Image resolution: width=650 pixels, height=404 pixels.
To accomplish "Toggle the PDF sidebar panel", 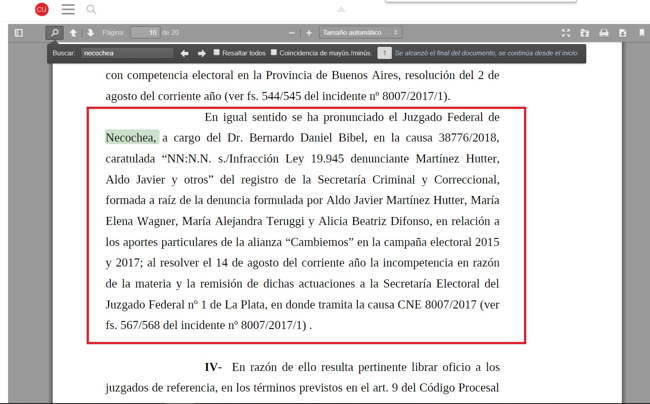I will click(19, 33).
